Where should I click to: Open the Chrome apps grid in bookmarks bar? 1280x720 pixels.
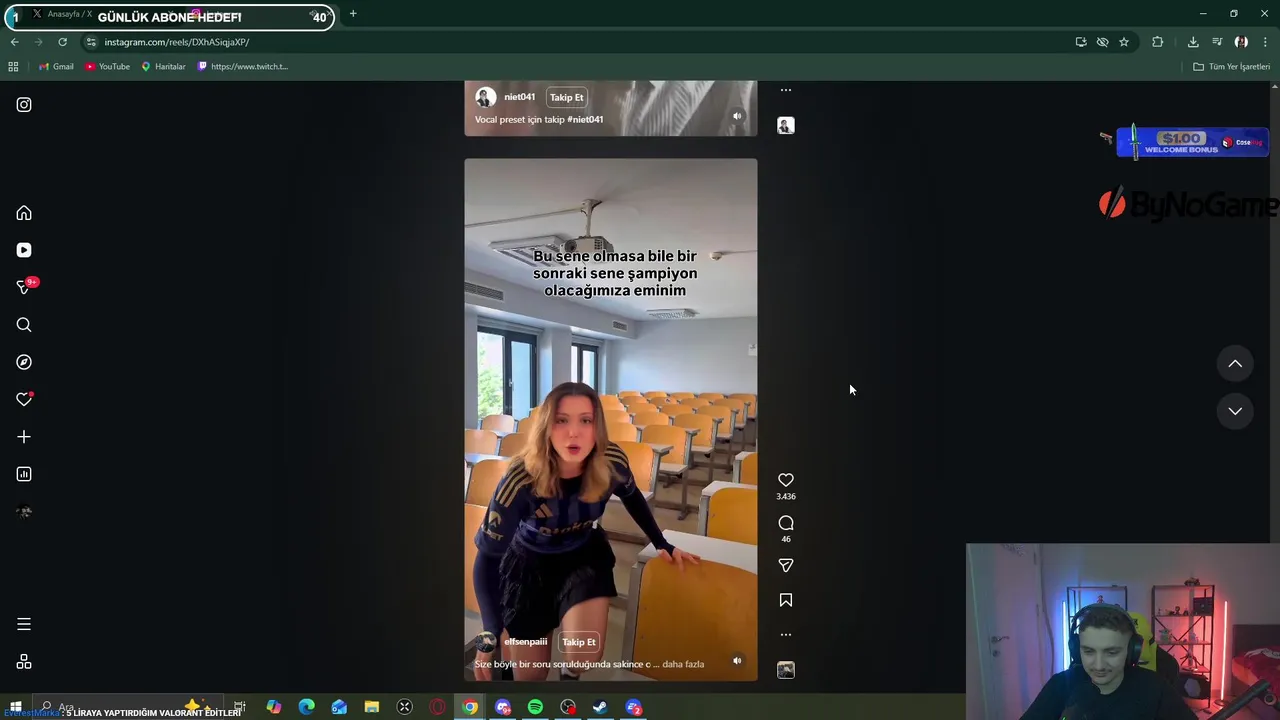coord(13,66)
